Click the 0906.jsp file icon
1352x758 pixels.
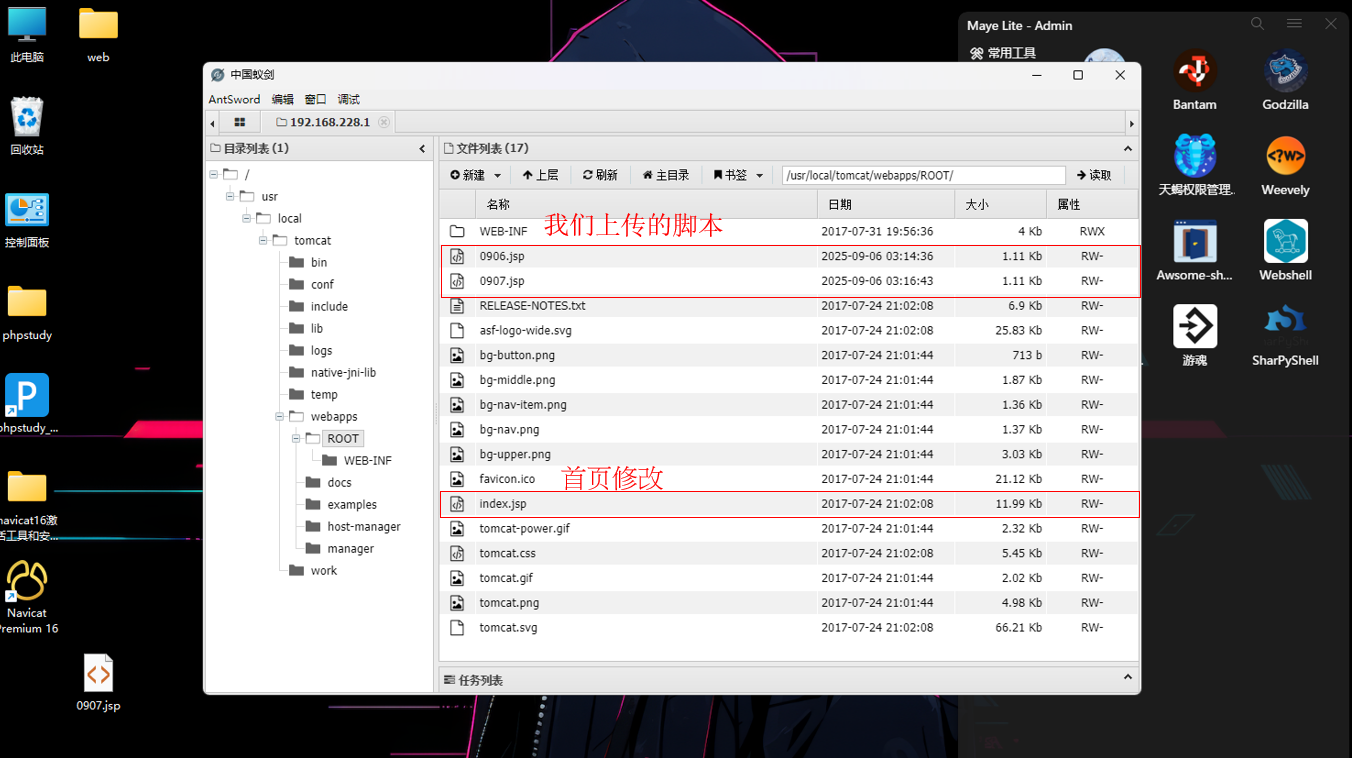point(457,256)
